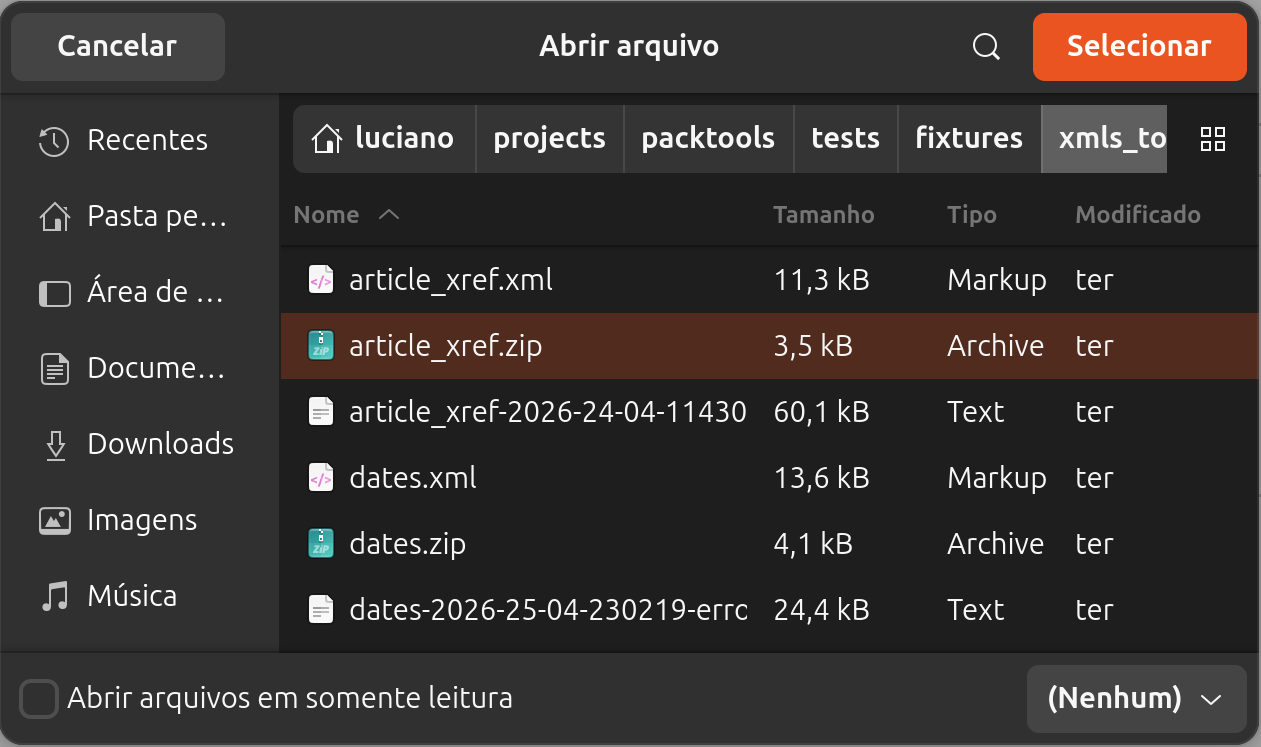The width and height of the screenshot is (1261, 747).
Task: Sort by Tipo column header
Action: pyautogui.click(x=972, y=215)
